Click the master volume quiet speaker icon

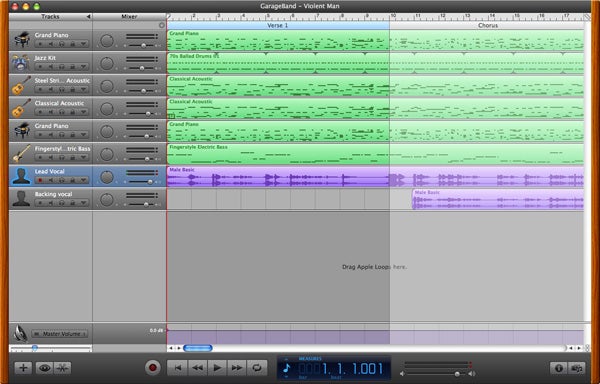(402, 374)
